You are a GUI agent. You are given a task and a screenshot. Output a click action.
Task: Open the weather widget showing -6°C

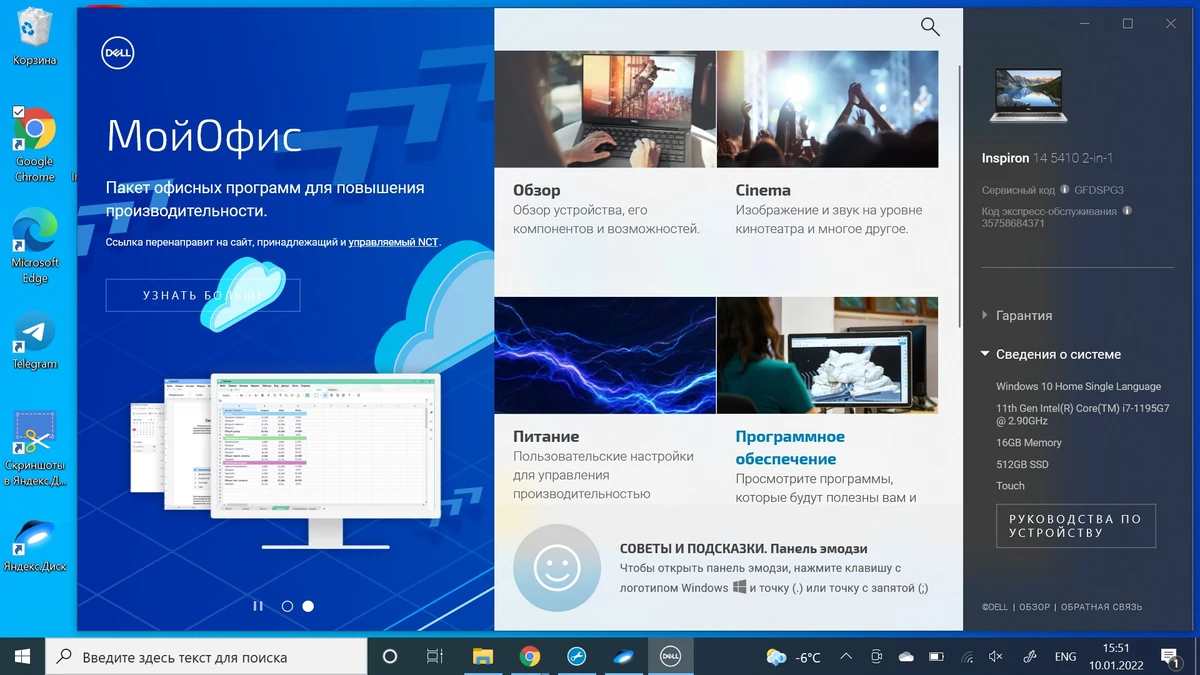(793, 657)
